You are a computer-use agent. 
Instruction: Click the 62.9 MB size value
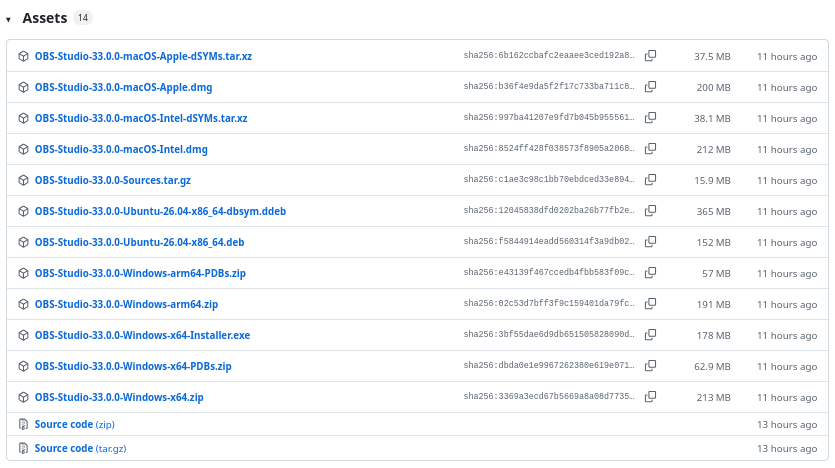[x=712, y=366]
